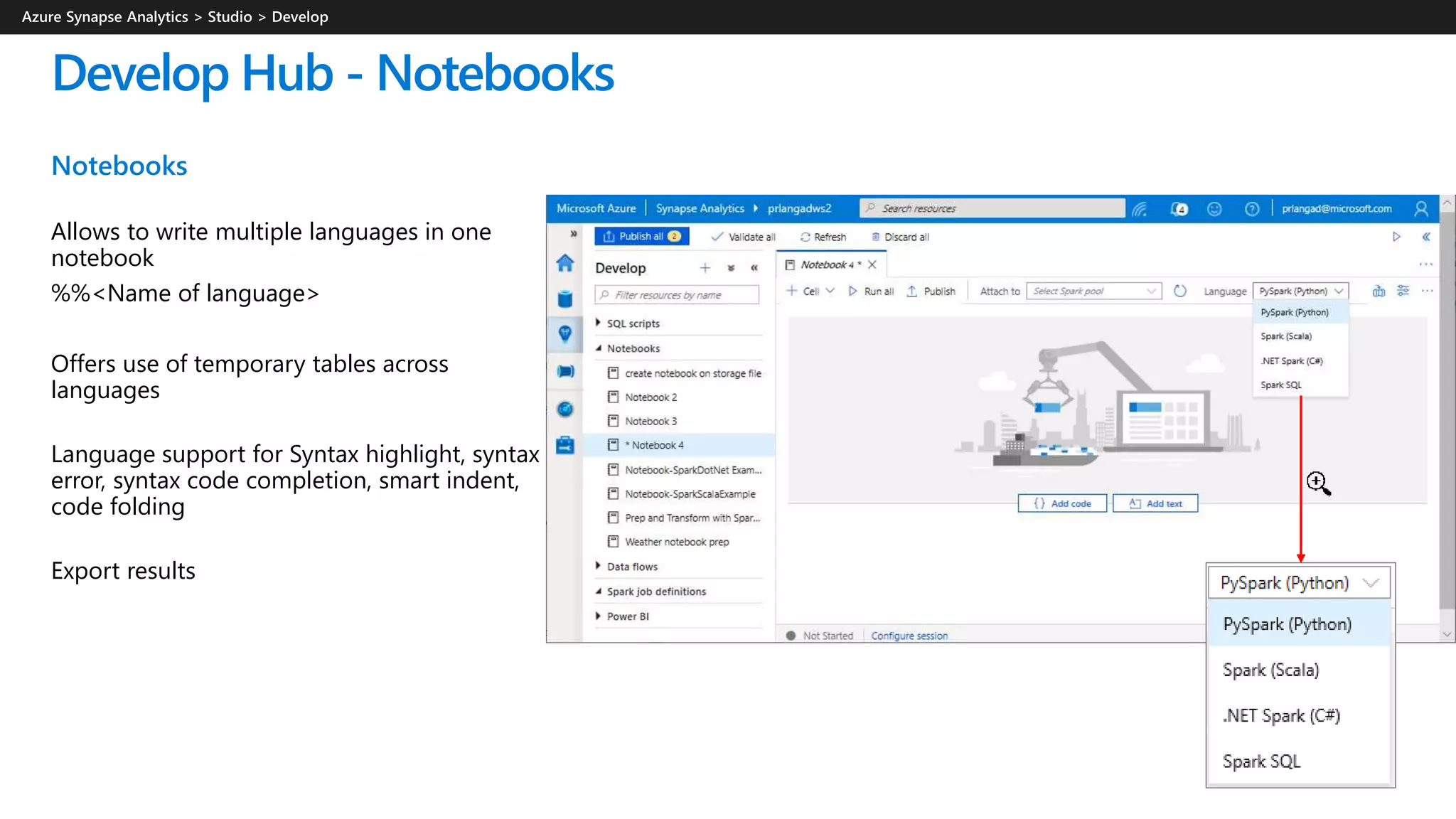Click Run all in notebook toolbar
The image size is (1456, 819).
point(871,291)
